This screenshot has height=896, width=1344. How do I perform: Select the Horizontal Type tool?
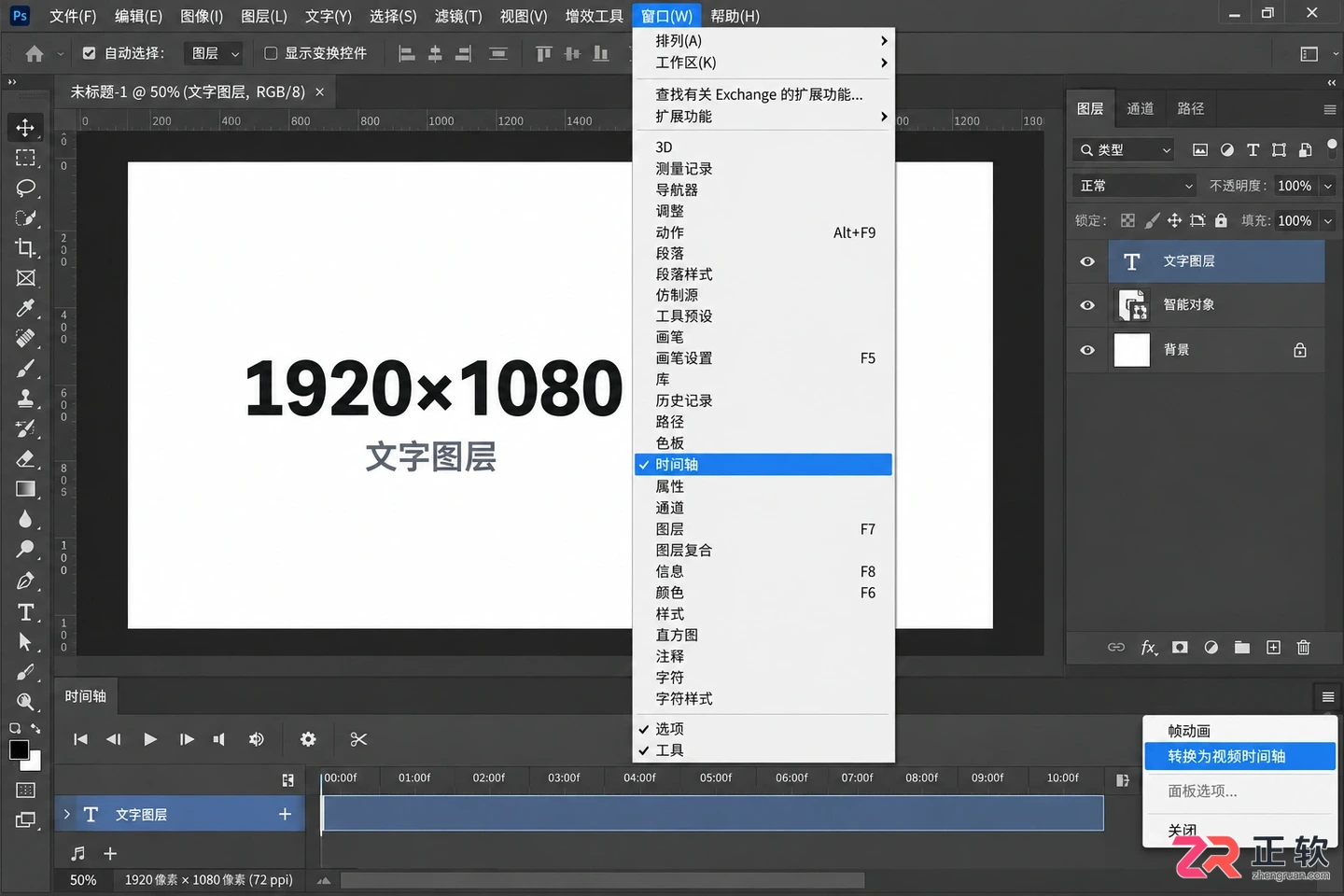pyautogui.click(x=25, y=612)
